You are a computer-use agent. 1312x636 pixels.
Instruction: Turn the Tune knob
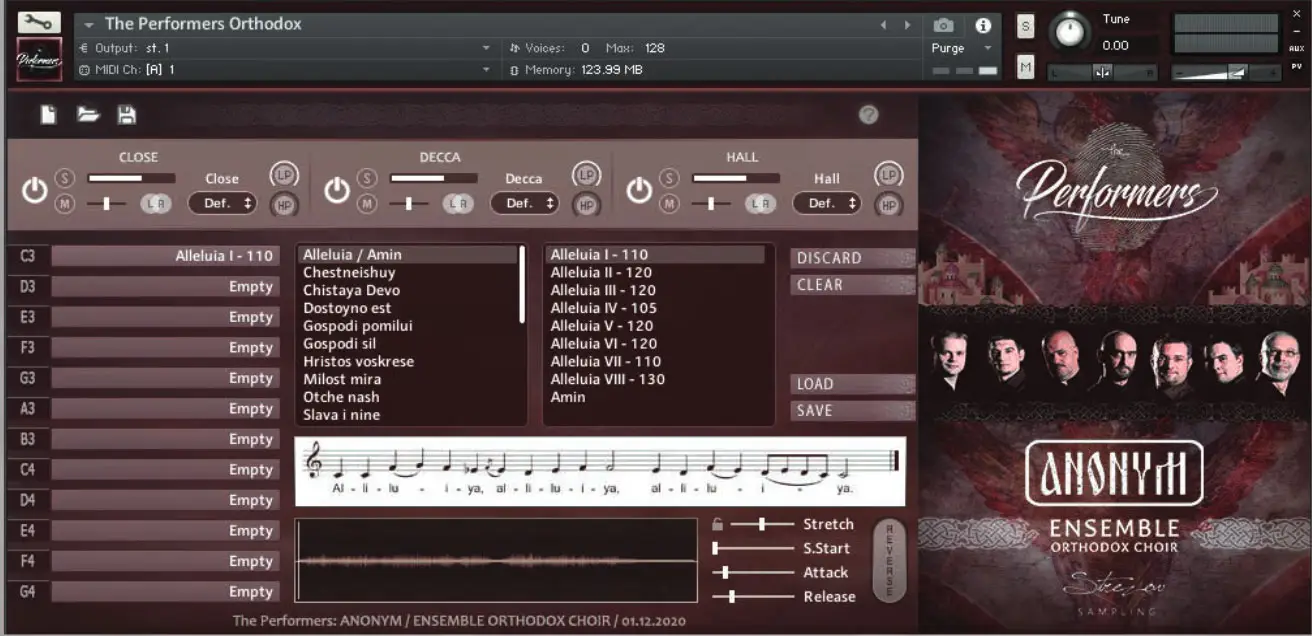1069,33
